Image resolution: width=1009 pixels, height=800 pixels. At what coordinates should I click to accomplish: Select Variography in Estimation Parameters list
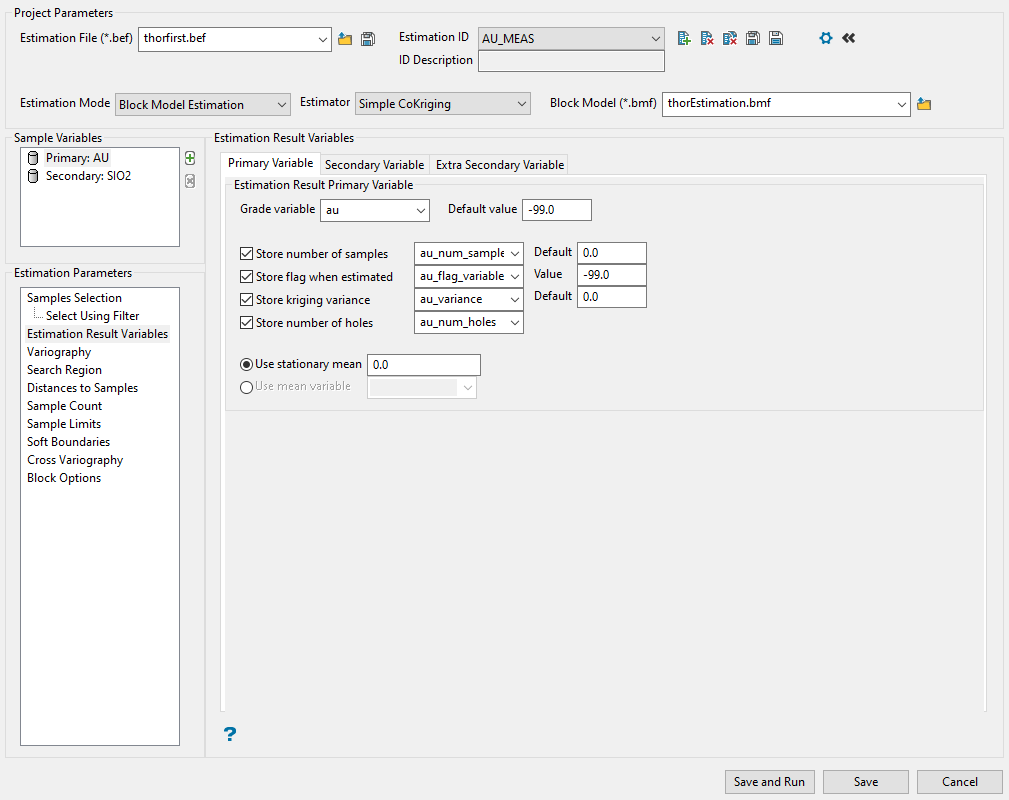click(x=59, y=352)
